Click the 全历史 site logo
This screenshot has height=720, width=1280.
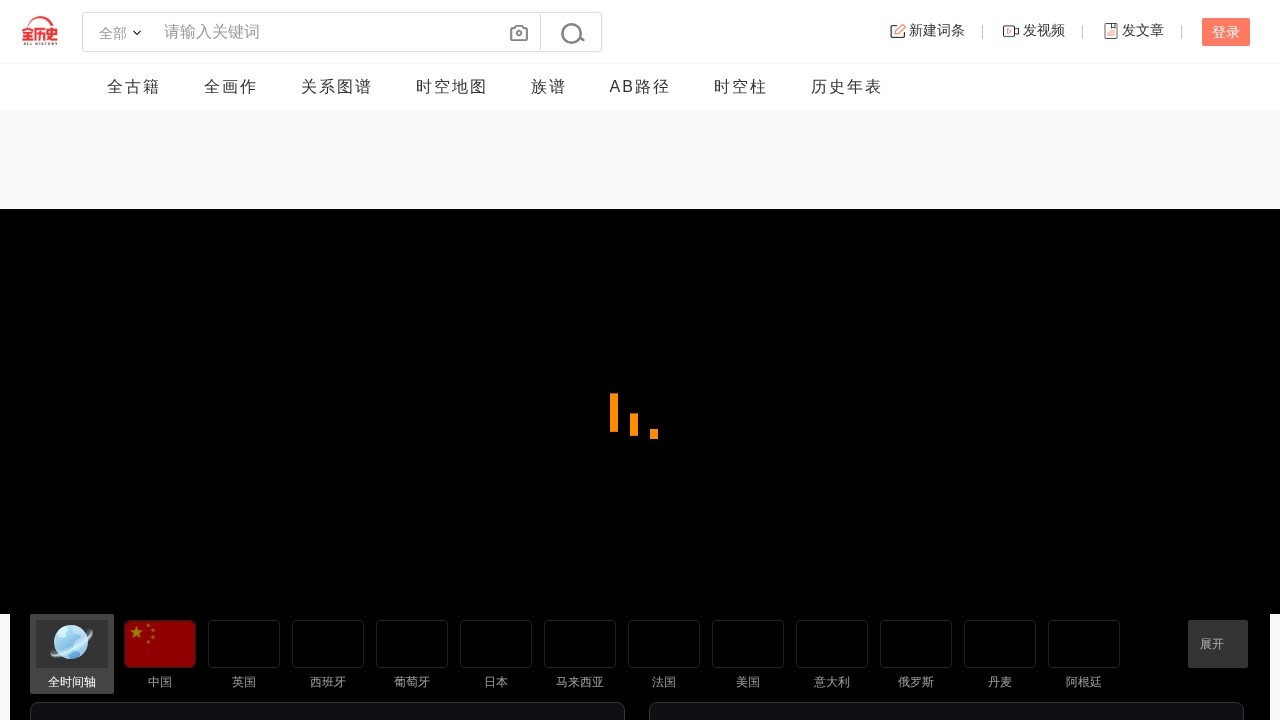(40, 30)
